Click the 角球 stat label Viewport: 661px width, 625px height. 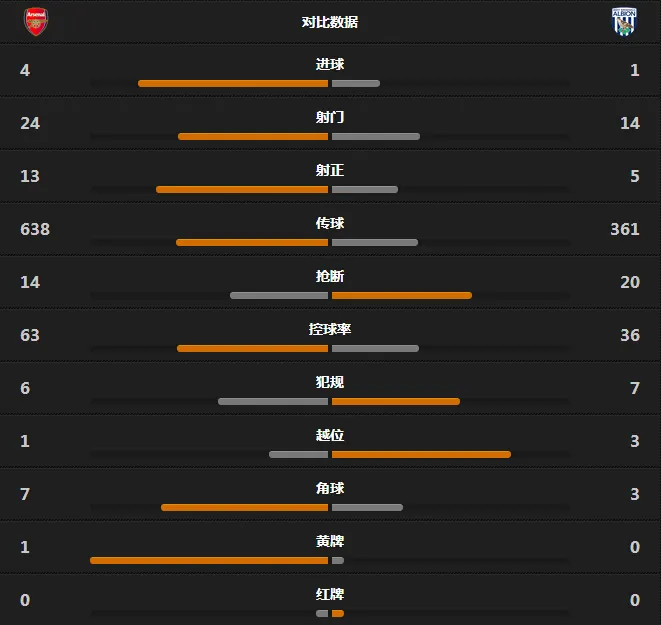pyautogui.click(x=330, y=488)
